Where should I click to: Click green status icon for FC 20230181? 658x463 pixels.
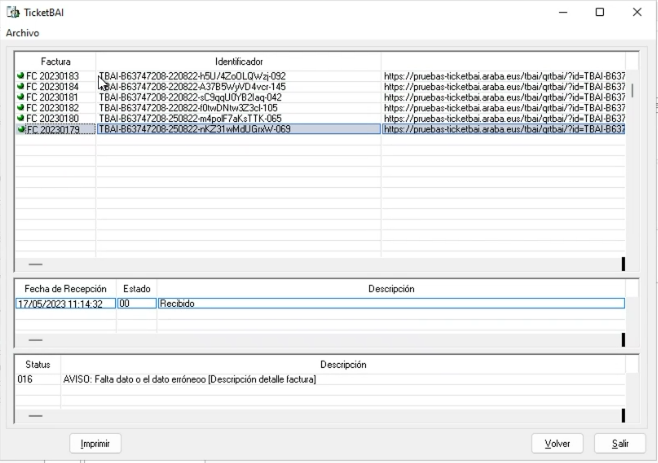(21, 98)
